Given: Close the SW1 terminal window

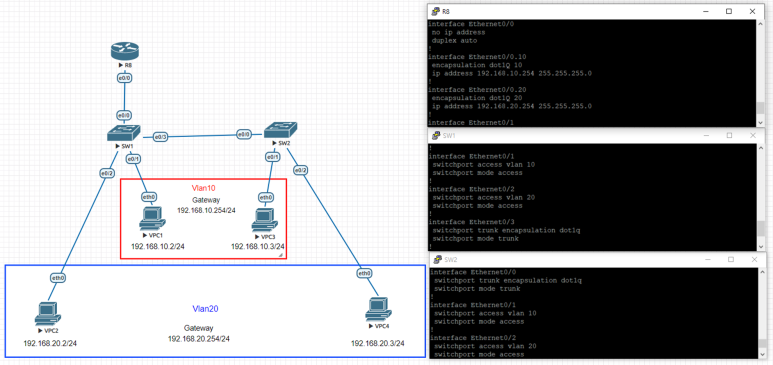Looking at the screenshot, I should (753, 136).
